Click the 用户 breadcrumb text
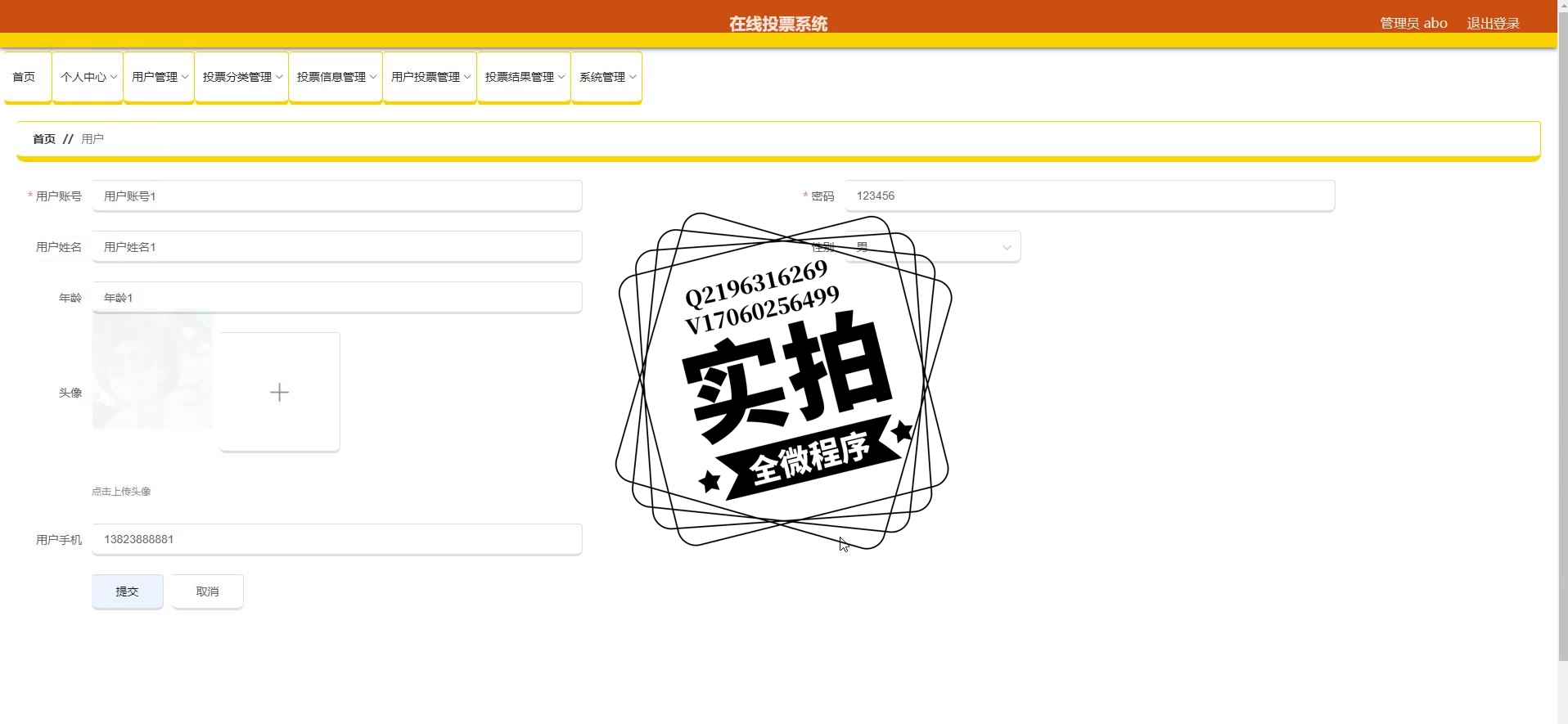1568x724 pixels. click(x=92, y=139)
